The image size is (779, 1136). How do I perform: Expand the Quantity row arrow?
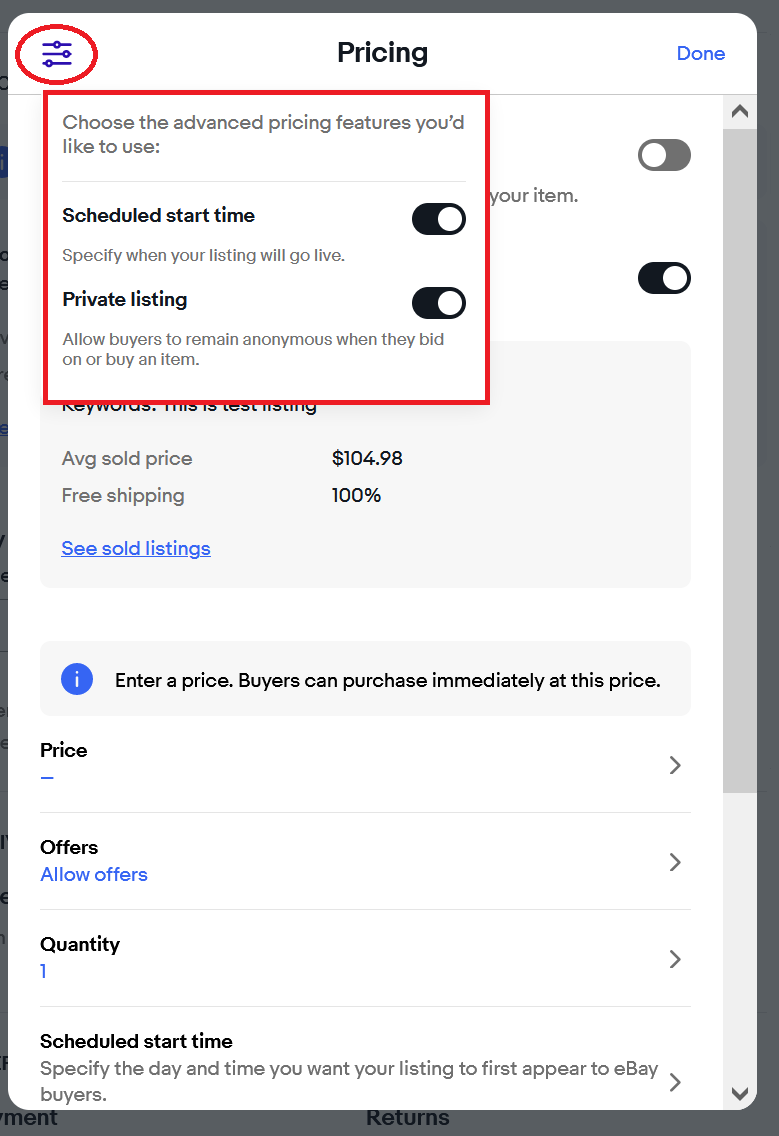pyautogui.click(x=675, y=959)
